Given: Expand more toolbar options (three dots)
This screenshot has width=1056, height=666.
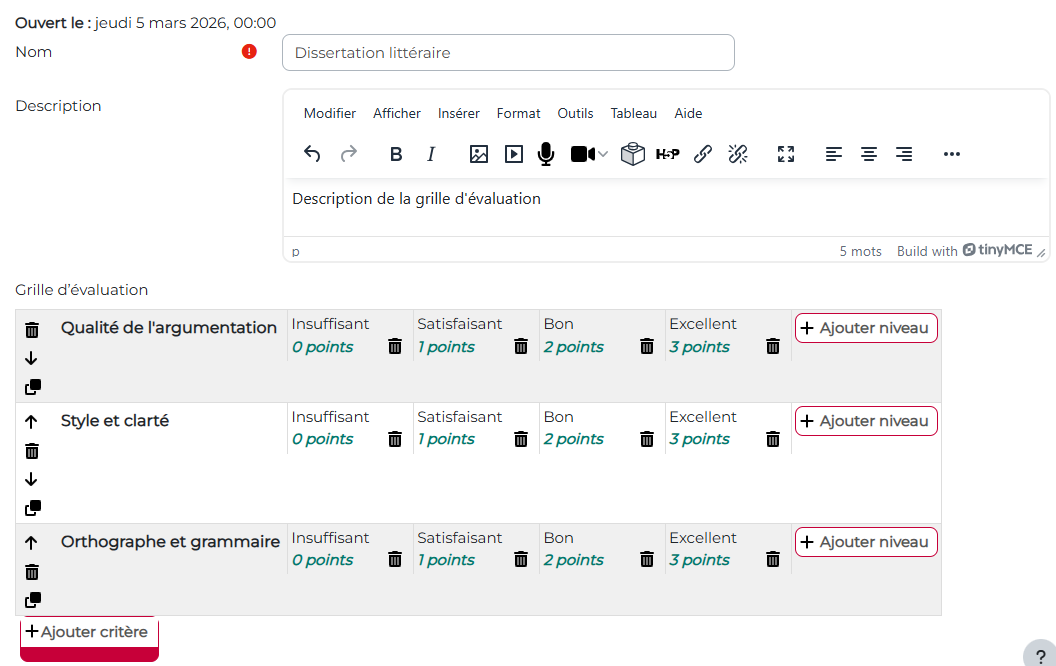Looking at the screenshot, I should (x=951, y=154).
